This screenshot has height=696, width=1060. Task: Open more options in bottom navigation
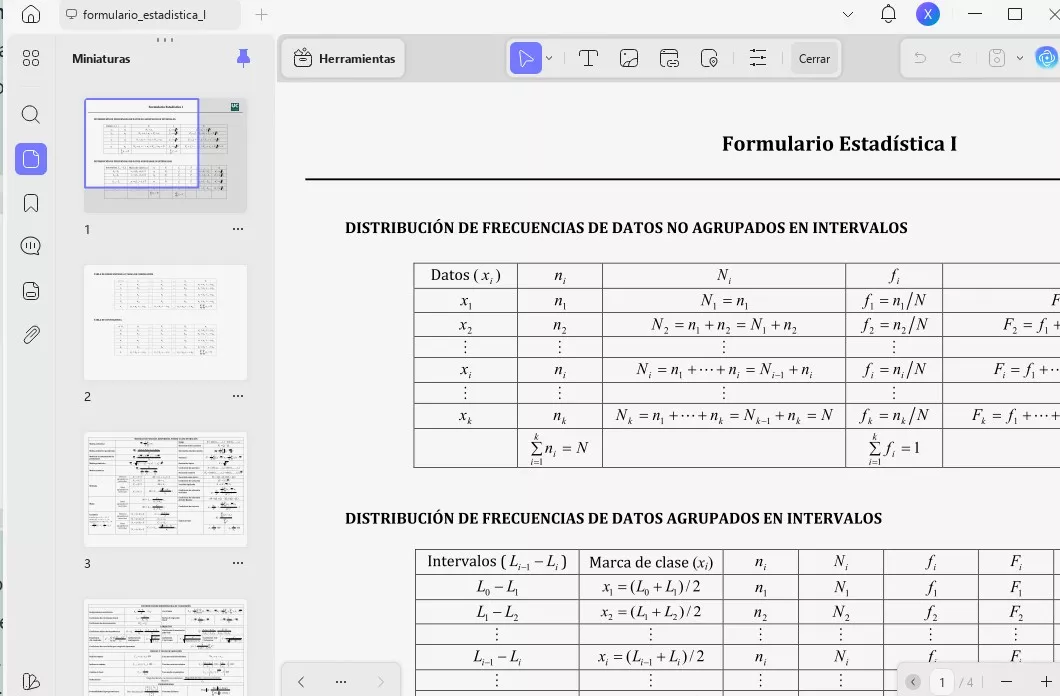[341, 682]
